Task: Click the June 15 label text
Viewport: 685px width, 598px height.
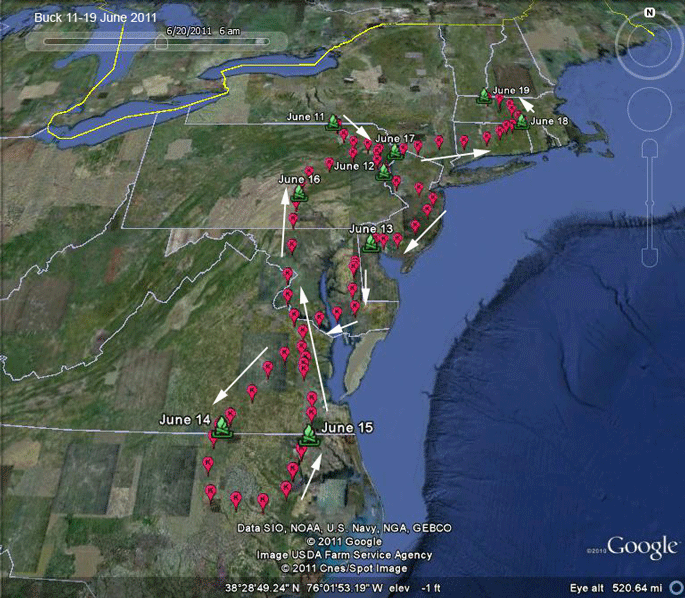Action: 347,428
